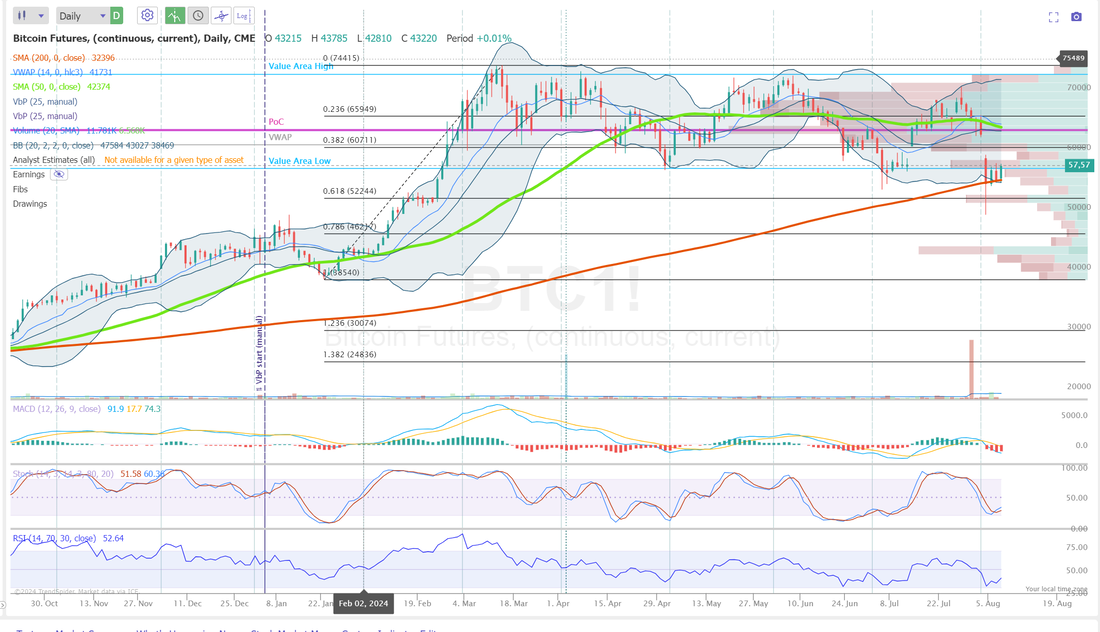Click the pink PoC label
The image size is (1100, 632).
(x=276, y=122)
